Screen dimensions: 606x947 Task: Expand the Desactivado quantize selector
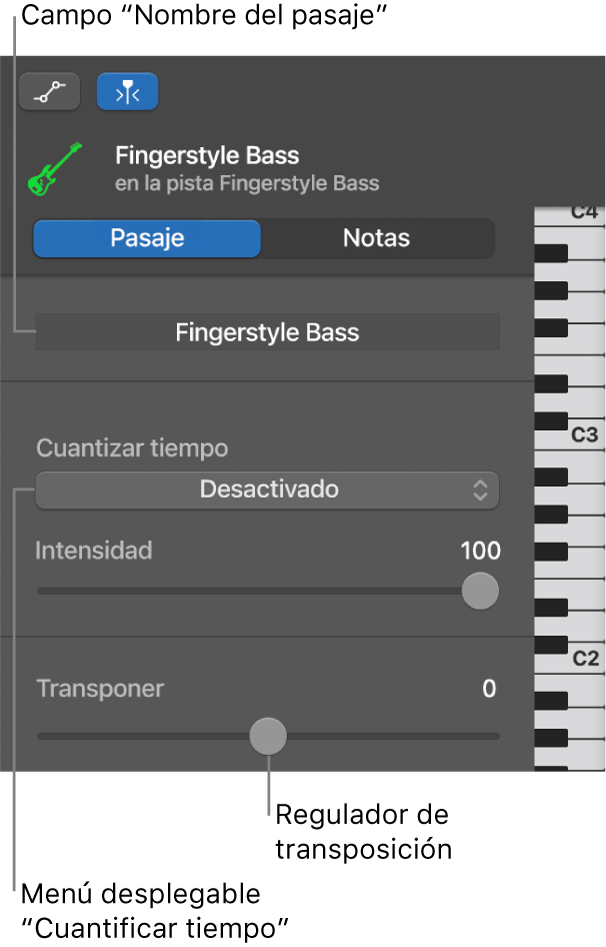point(267,490)
